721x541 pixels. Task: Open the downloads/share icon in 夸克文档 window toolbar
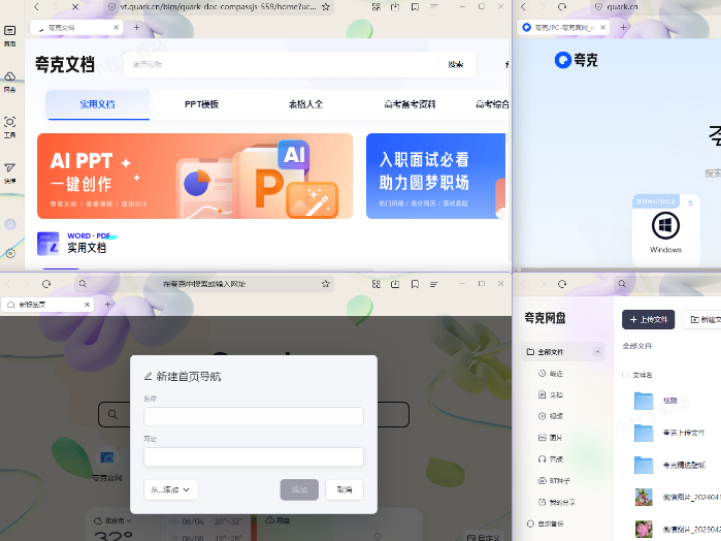395,7
